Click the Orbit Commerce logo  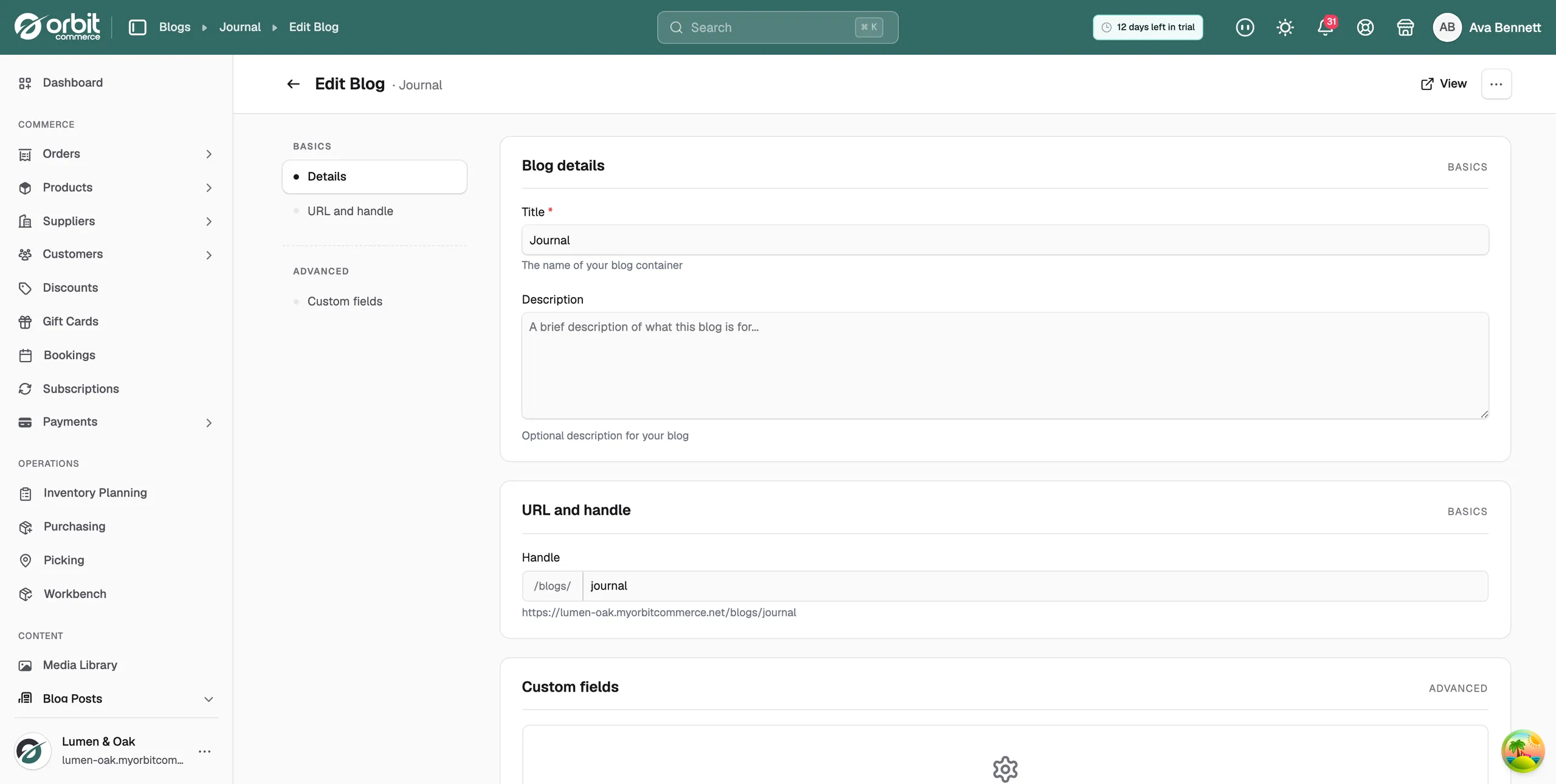click(x=57, y=27)
